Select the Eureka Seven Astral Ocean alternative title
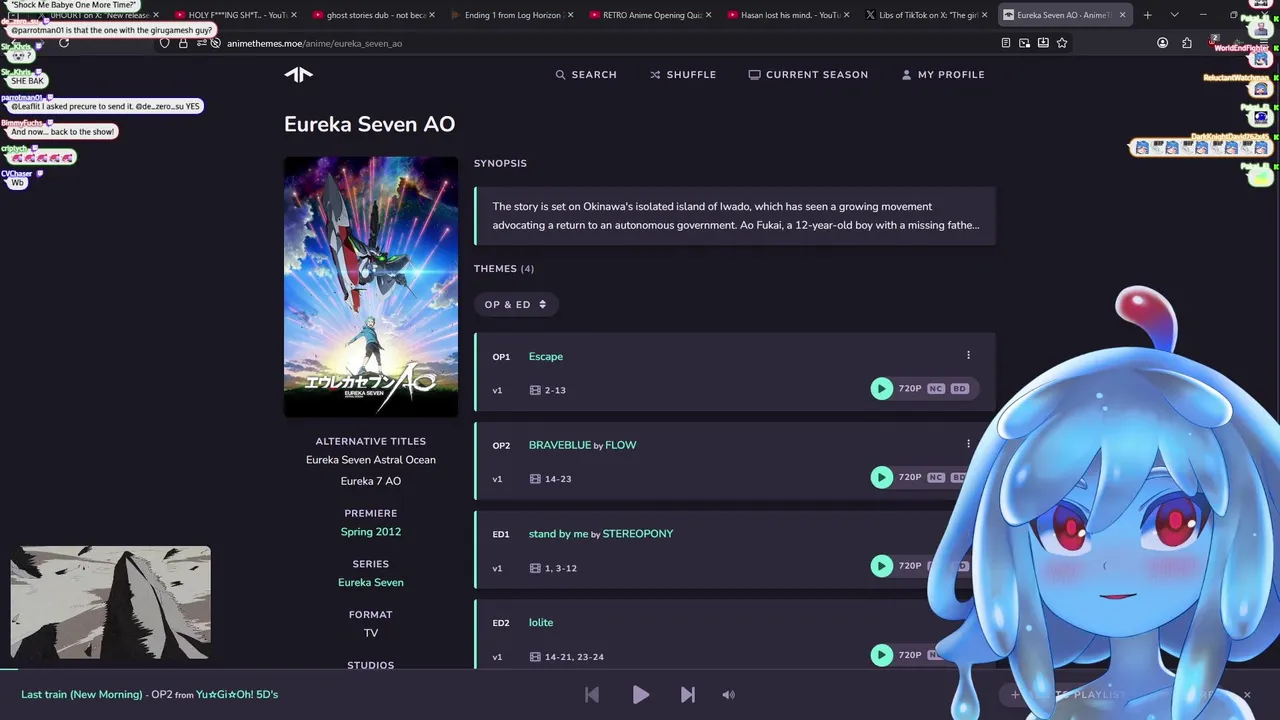1280x720 pixels. click(370, 460)
